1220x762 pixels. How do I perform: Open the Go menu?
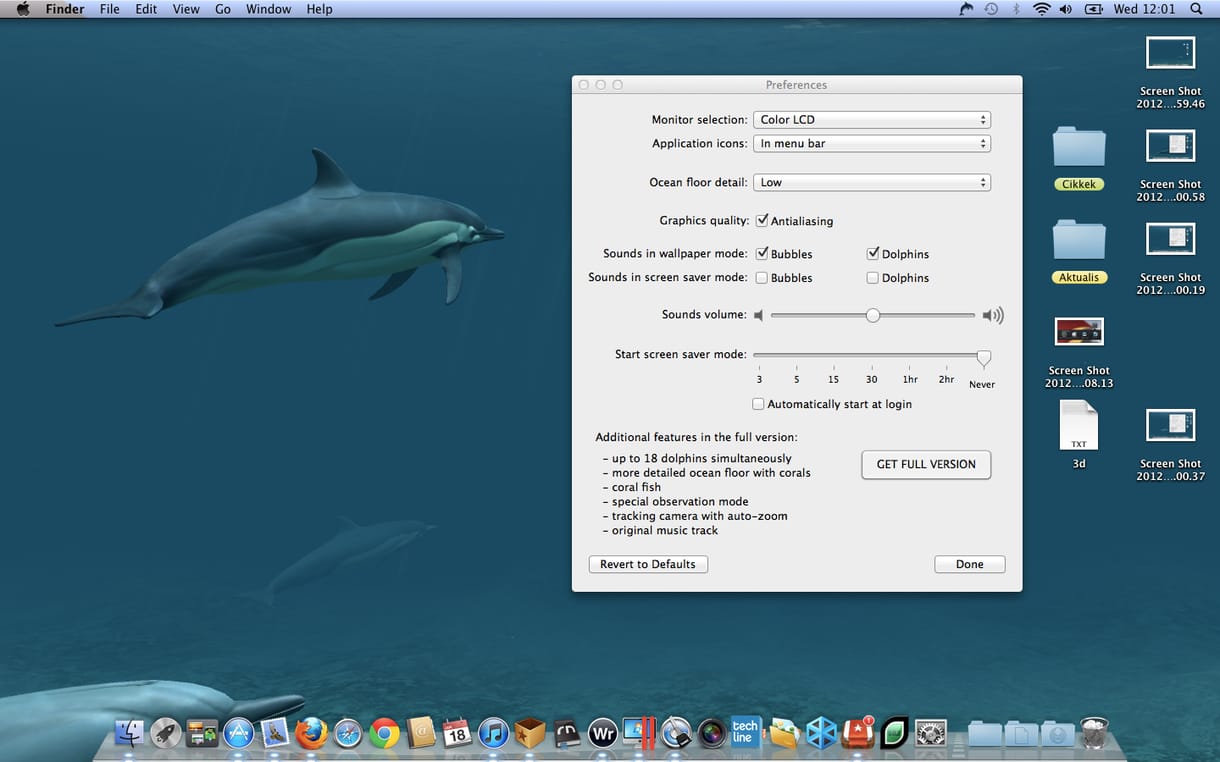click(x=223, y=9)
